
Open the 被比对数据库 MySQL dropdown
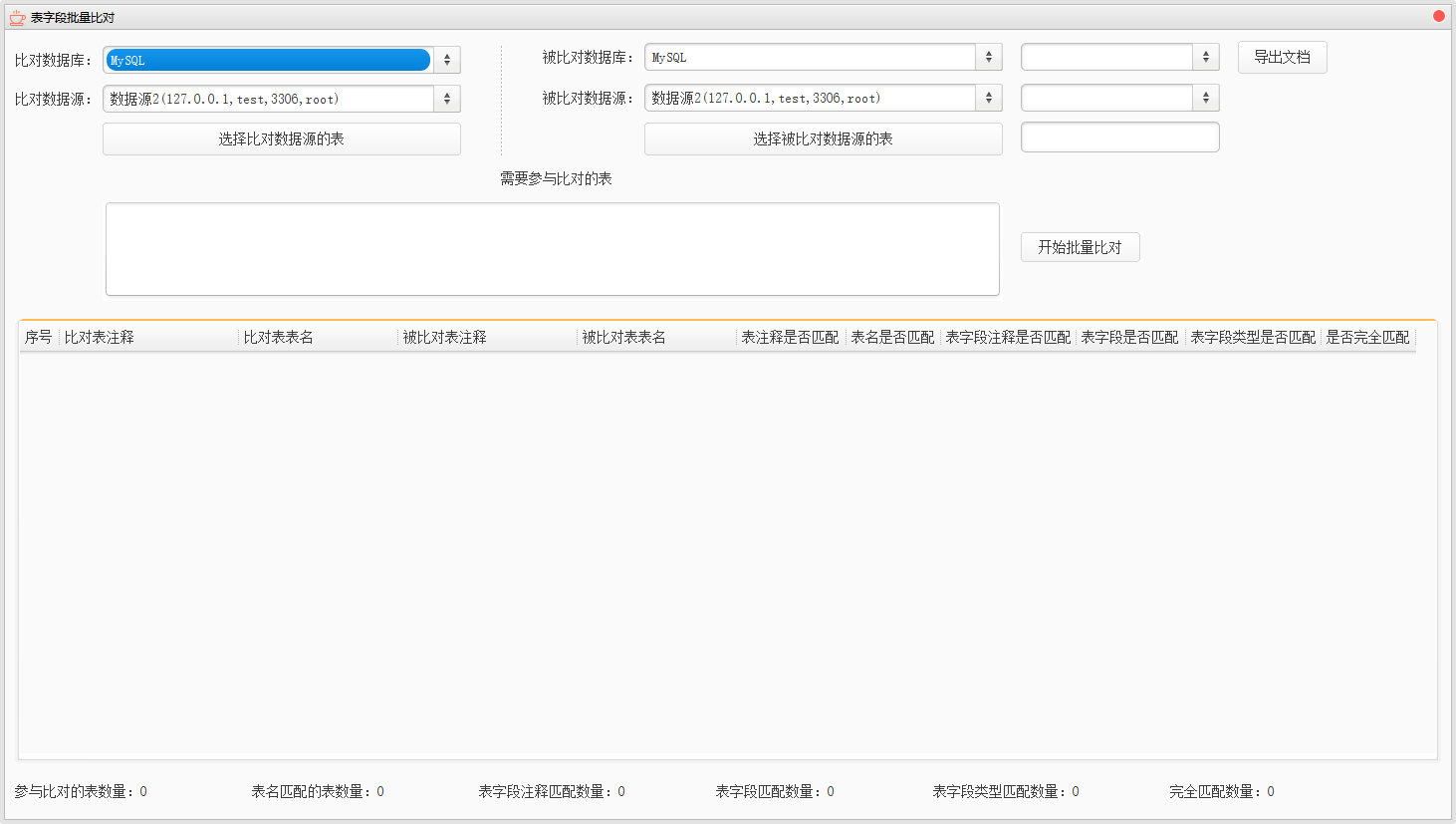[x=822, y=58]
